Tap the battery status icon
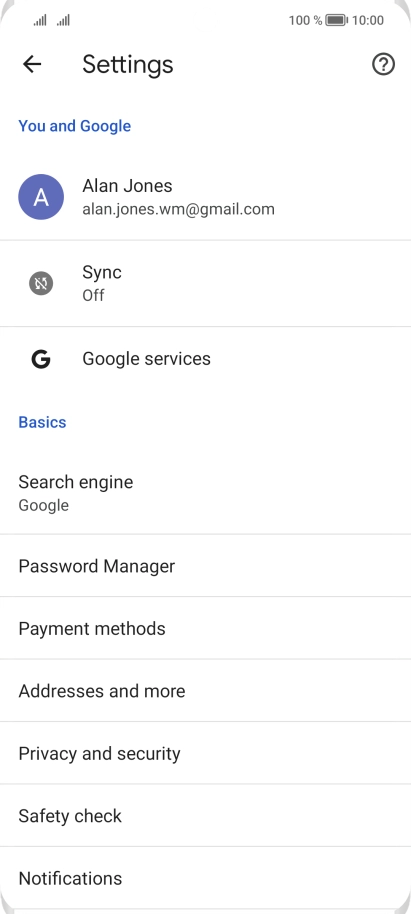 pyautogui.click(x=336, y=20)
